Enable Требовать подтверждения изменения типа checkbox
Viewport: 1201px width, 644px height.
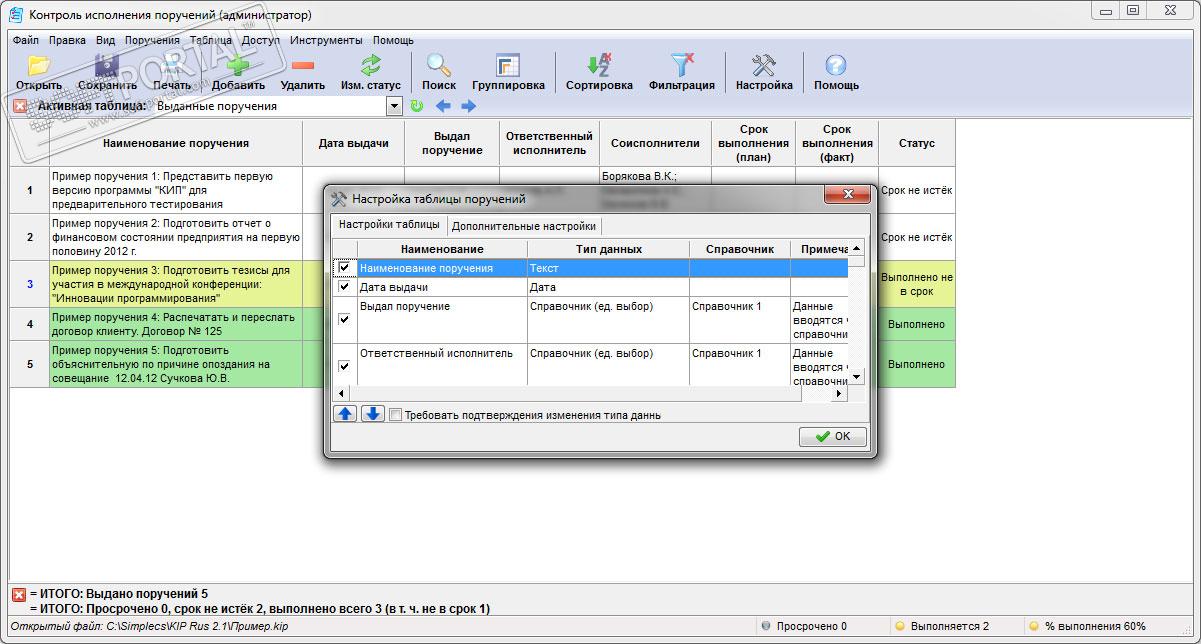[x=396, y=415]
